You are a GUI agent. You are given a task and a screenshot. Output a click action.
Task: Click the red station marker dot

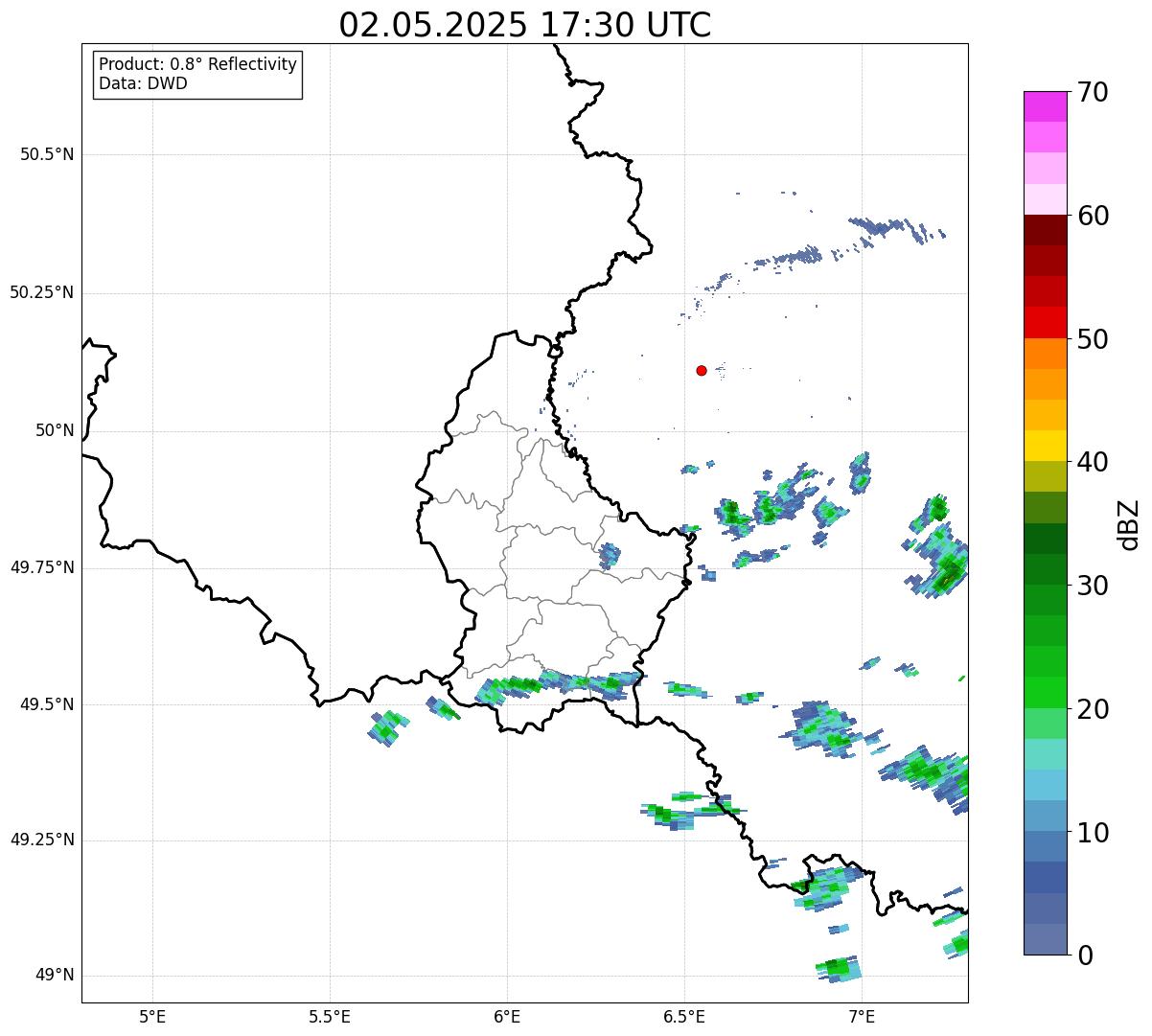point(702,370)
